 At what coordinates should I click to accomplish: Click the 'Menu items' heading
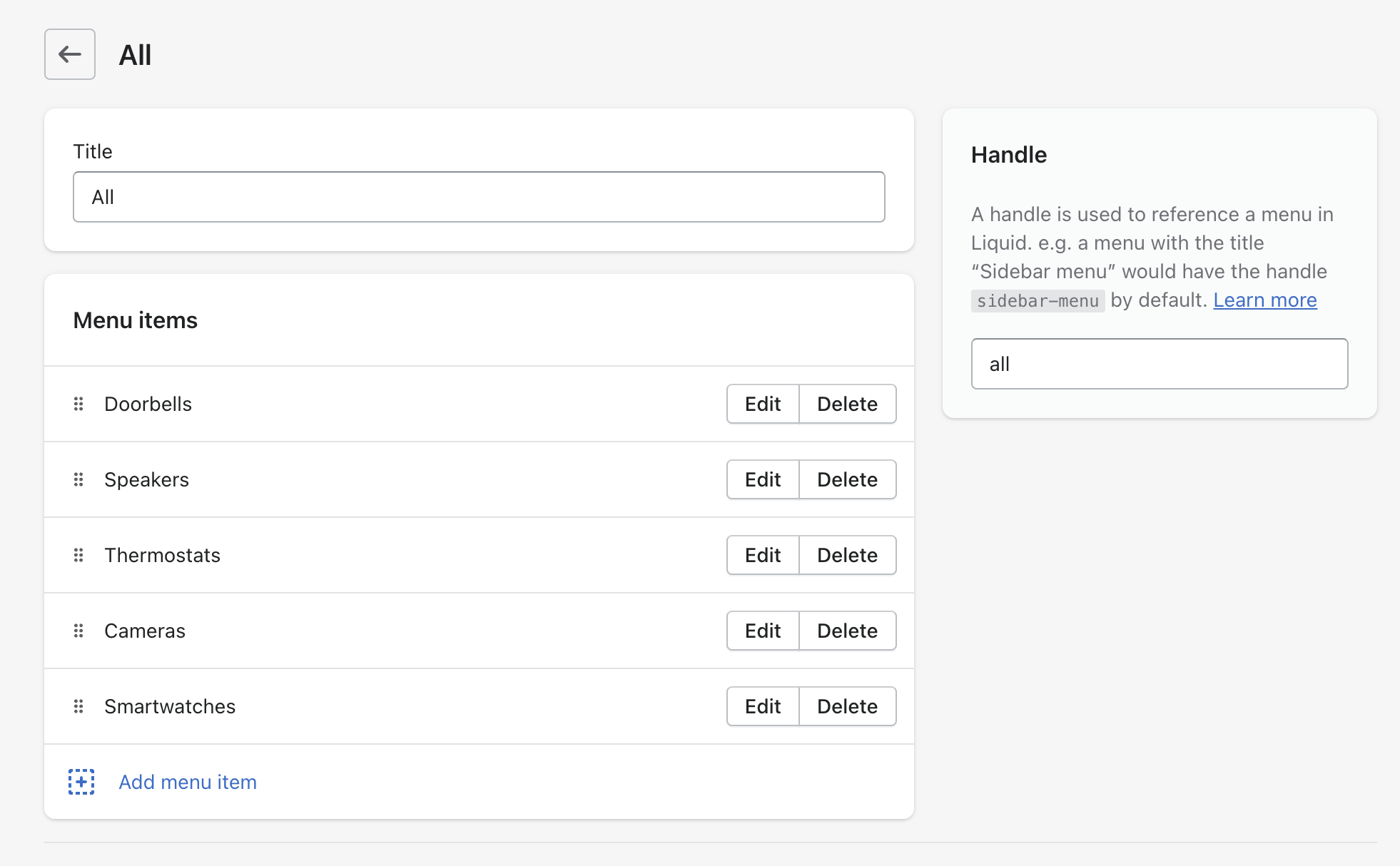tap(136, 320)
